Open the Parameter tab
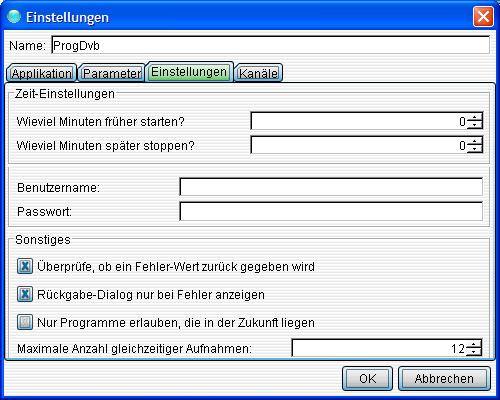 coord(112,73)
